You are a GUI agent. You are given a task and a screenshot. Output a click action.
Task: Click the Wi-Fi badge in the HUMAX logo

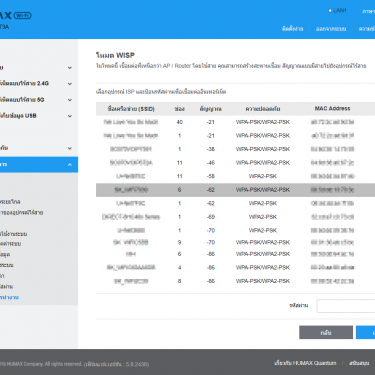click(23, 15)
